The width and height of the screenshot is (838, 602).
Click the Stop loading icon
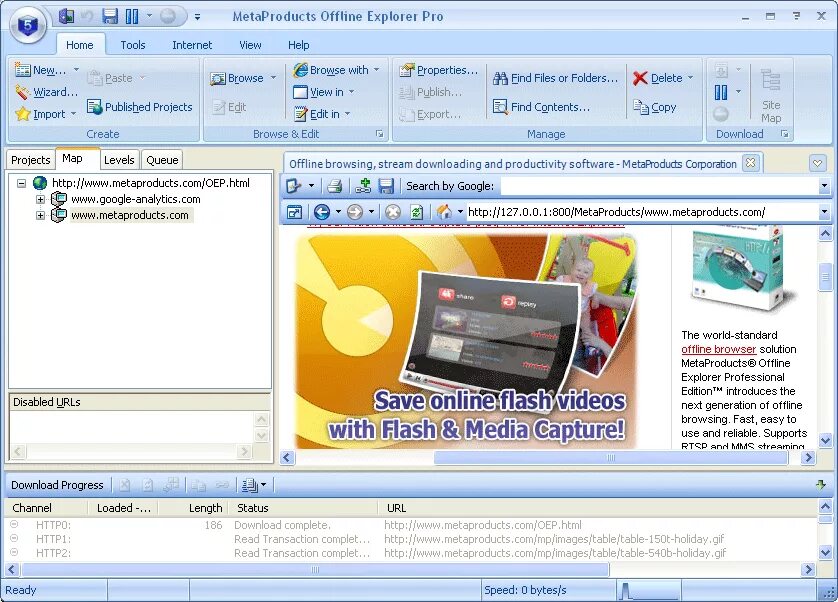point(393,212)
